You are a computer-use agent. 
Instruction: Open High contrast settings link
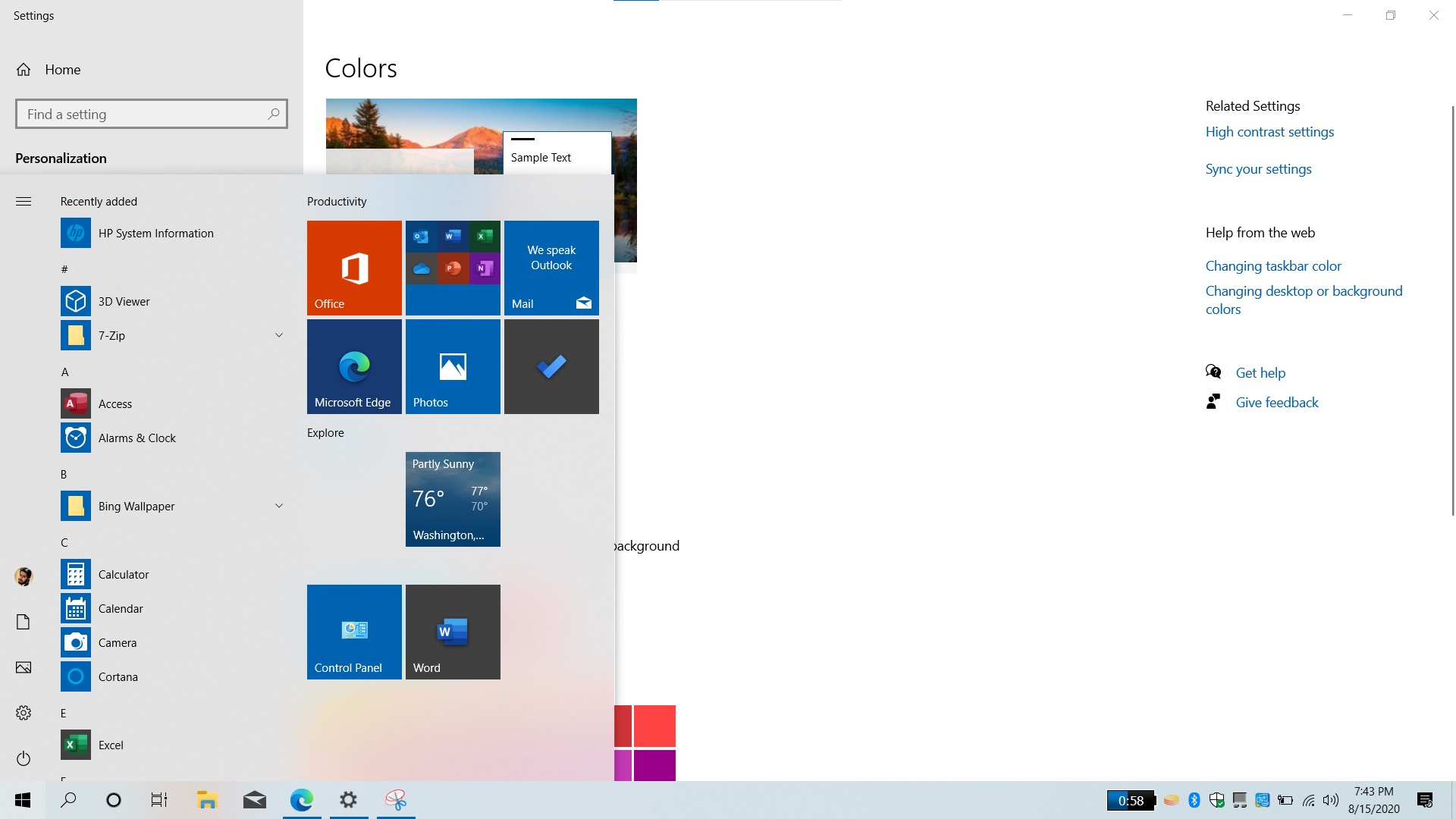click(x=1269, y=132)
